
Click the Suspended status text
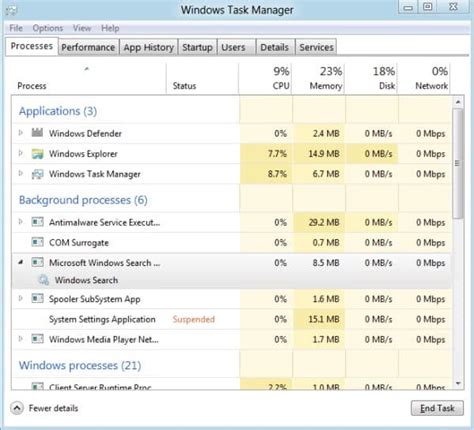pos(194,319)
